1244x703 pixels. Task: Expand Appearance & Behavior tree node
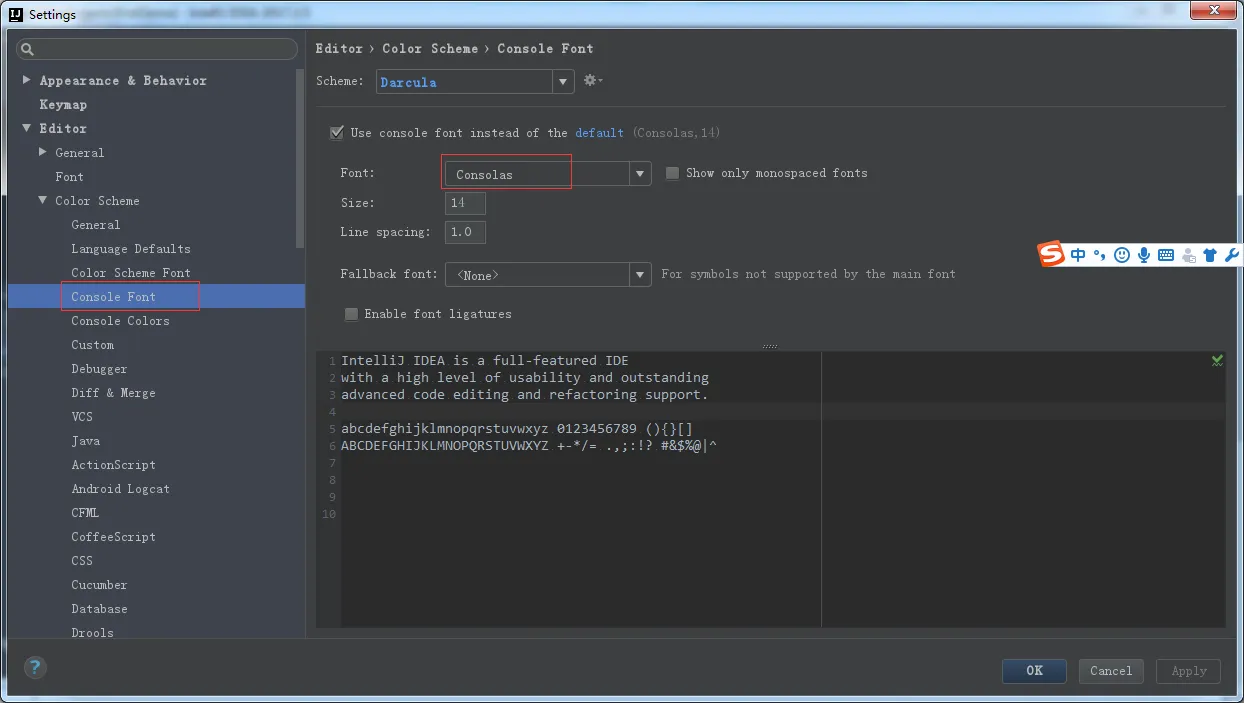pyautogui.click(x=27, y=80)
